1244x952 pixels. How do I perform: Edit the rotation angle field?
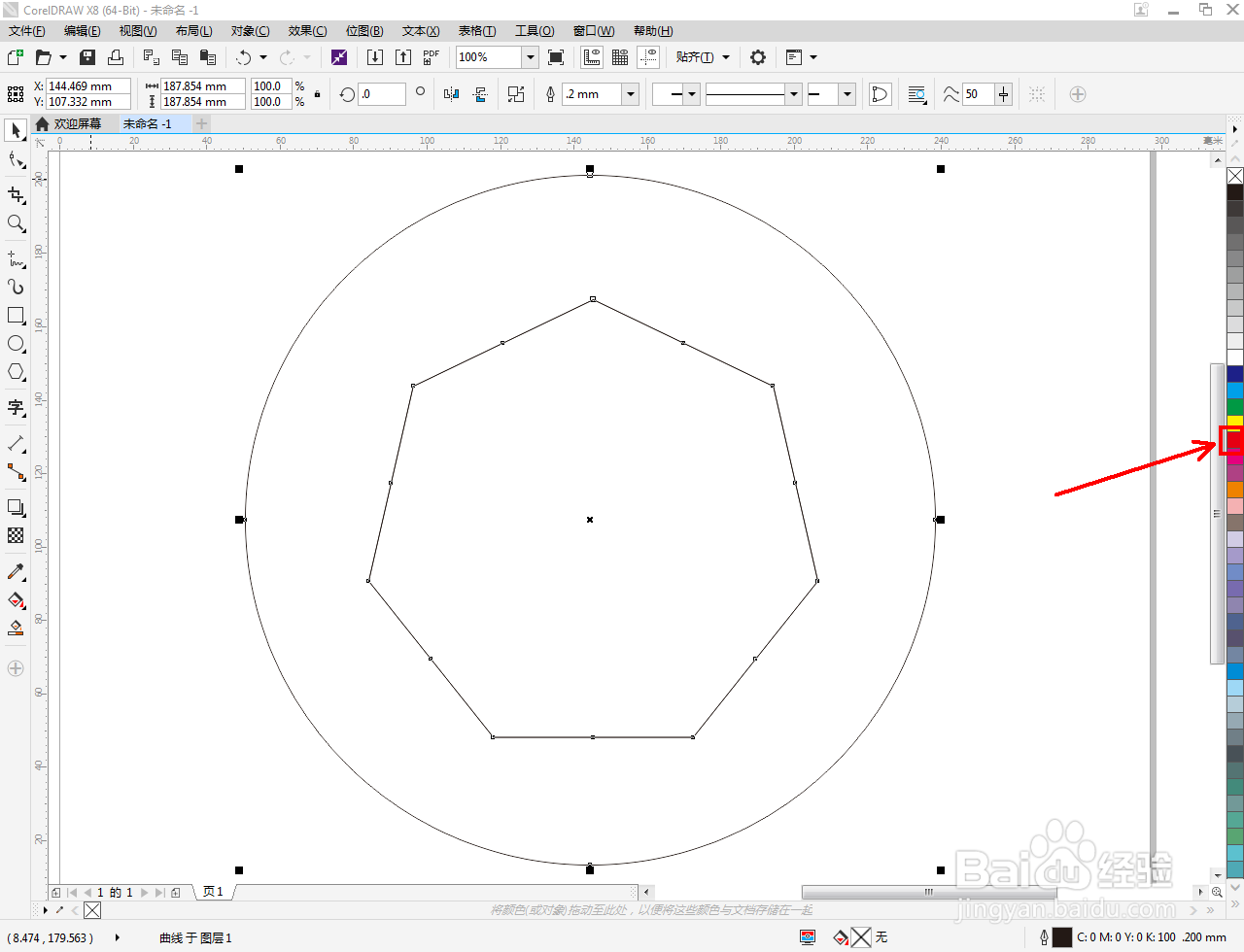point(382,94)
